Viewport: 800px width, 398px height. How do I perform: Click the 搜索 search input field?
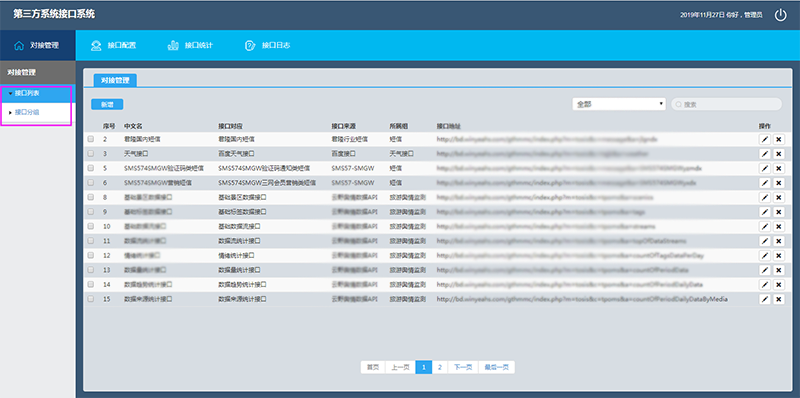click(x=726, y=104)
